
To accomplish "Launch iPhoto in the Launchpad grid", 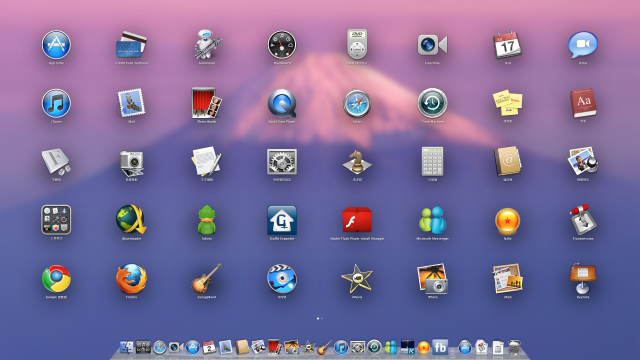I will coord(432,279).
